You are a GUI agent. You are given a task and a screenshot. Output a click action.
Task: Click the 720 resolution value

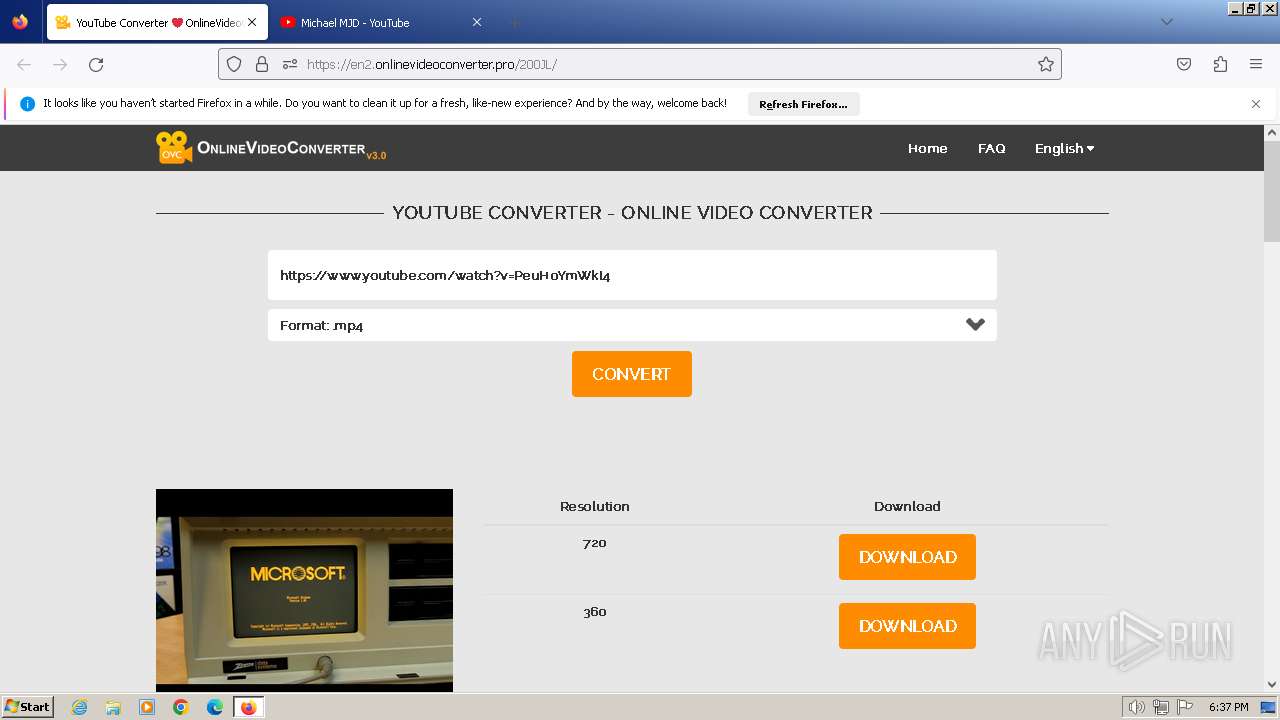(594, 543)
